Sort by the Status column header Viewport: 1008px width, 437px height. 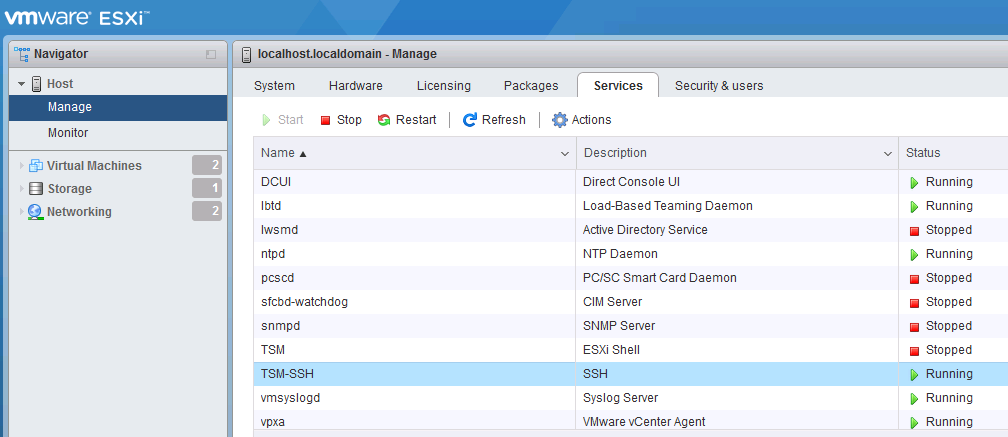(x=953, y=153)
